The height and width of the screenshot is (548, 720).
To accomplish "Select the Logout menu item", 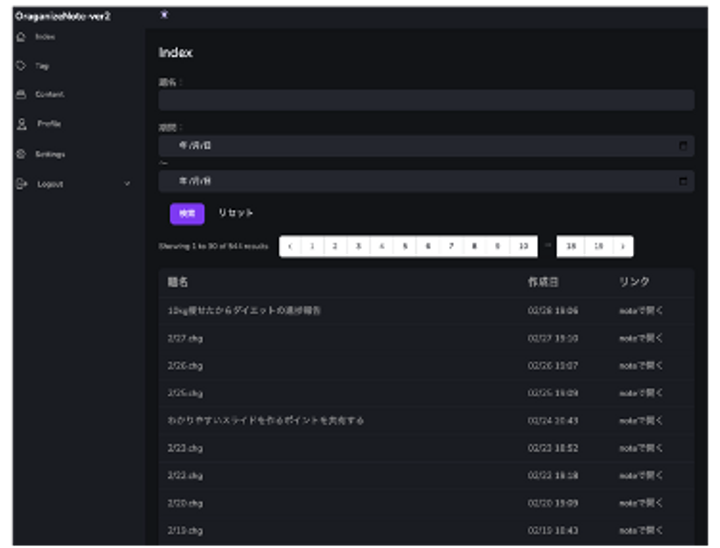I will pyautogui.click(x=50, y=184).
